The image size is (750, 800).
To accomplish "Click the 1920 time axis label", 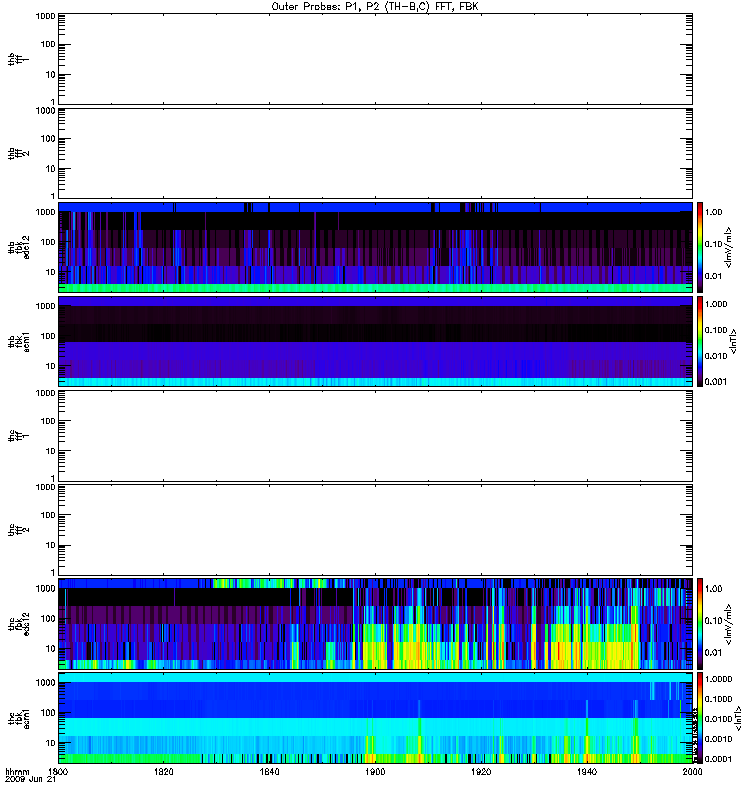I will pyautogui.click(x=481, y=773).
